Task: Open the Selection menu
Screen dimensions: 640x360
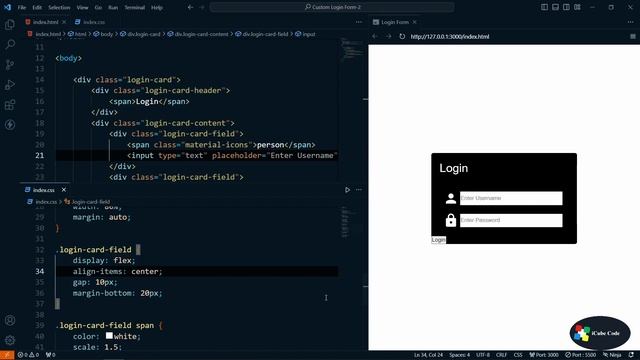Action: (59, 7)
